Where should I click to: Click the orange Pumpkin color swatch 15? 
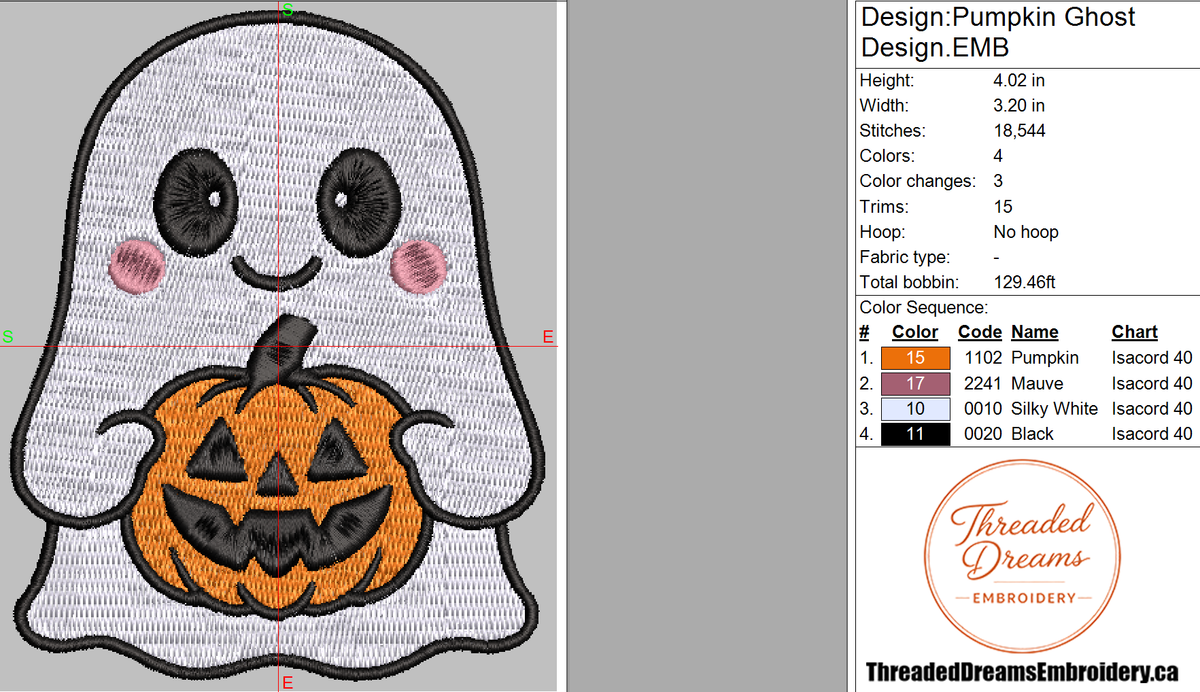(x=915, y=358)
